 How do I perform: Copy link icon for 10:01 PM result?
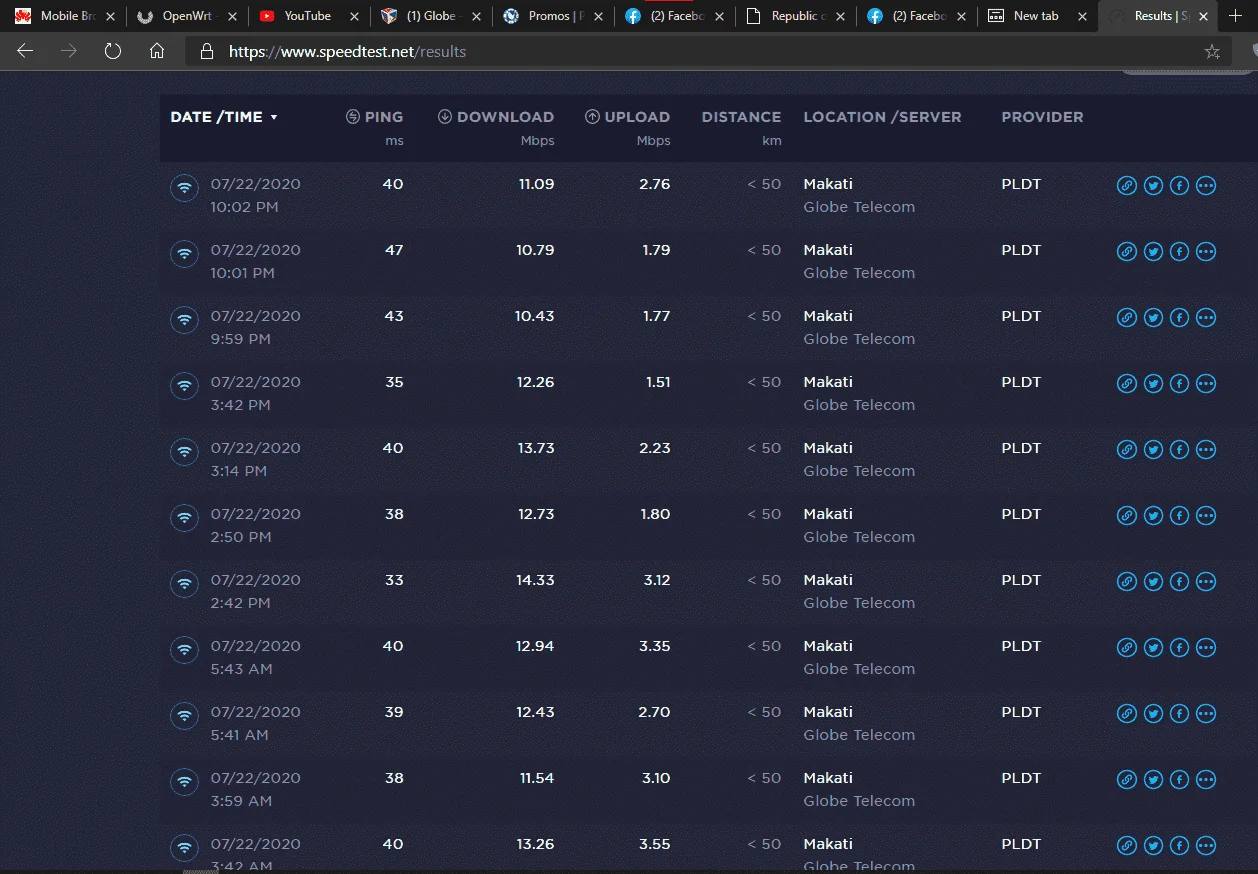(1126, 252)
